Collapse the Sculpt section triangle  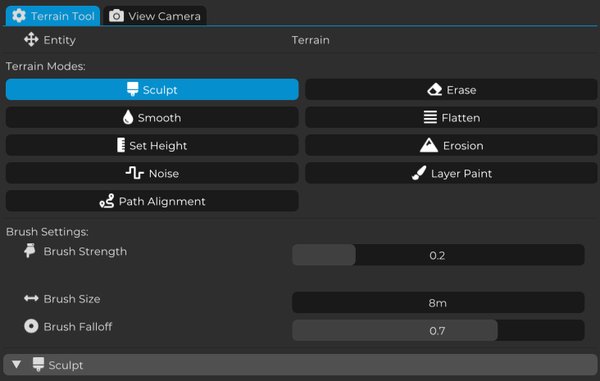pyautogui.click(x=16, y=364)
